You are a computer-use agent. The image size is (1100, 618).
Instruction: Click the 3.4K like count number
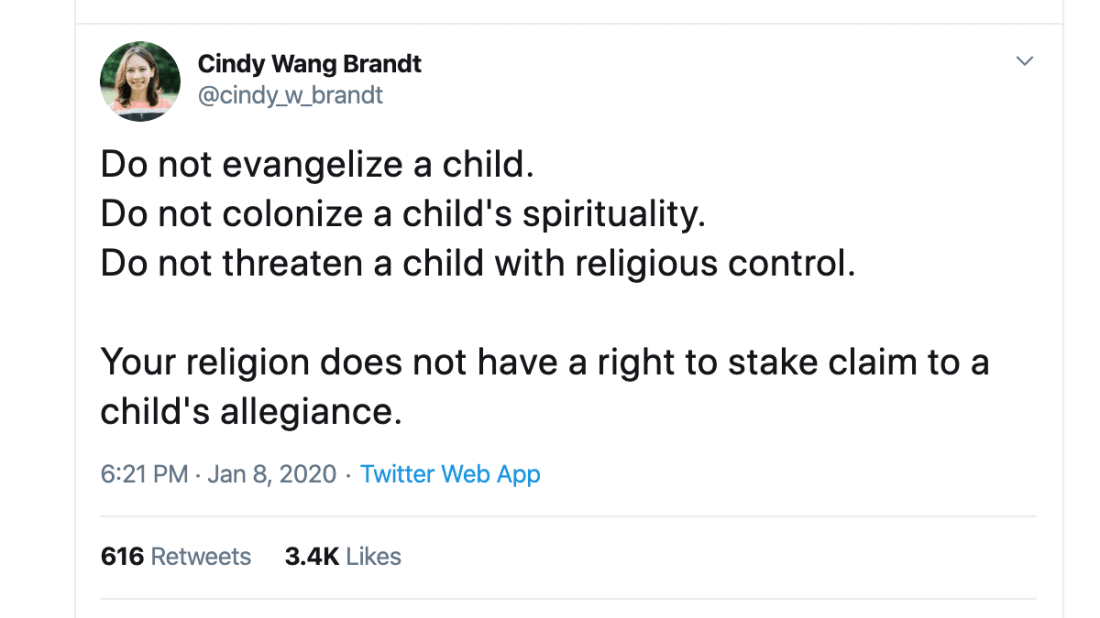[x=312, y=556]
